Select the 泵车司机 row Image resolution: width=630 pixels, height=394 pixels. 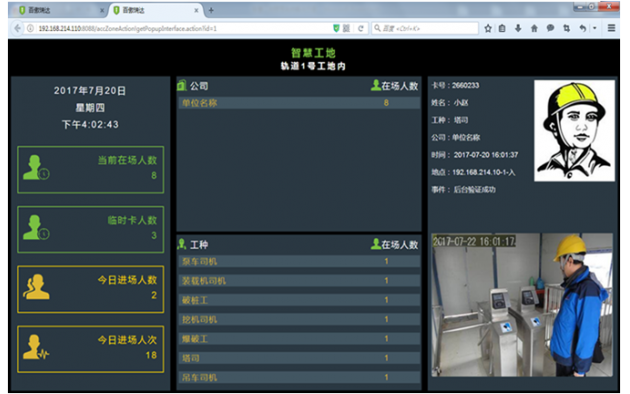(299, 261)
